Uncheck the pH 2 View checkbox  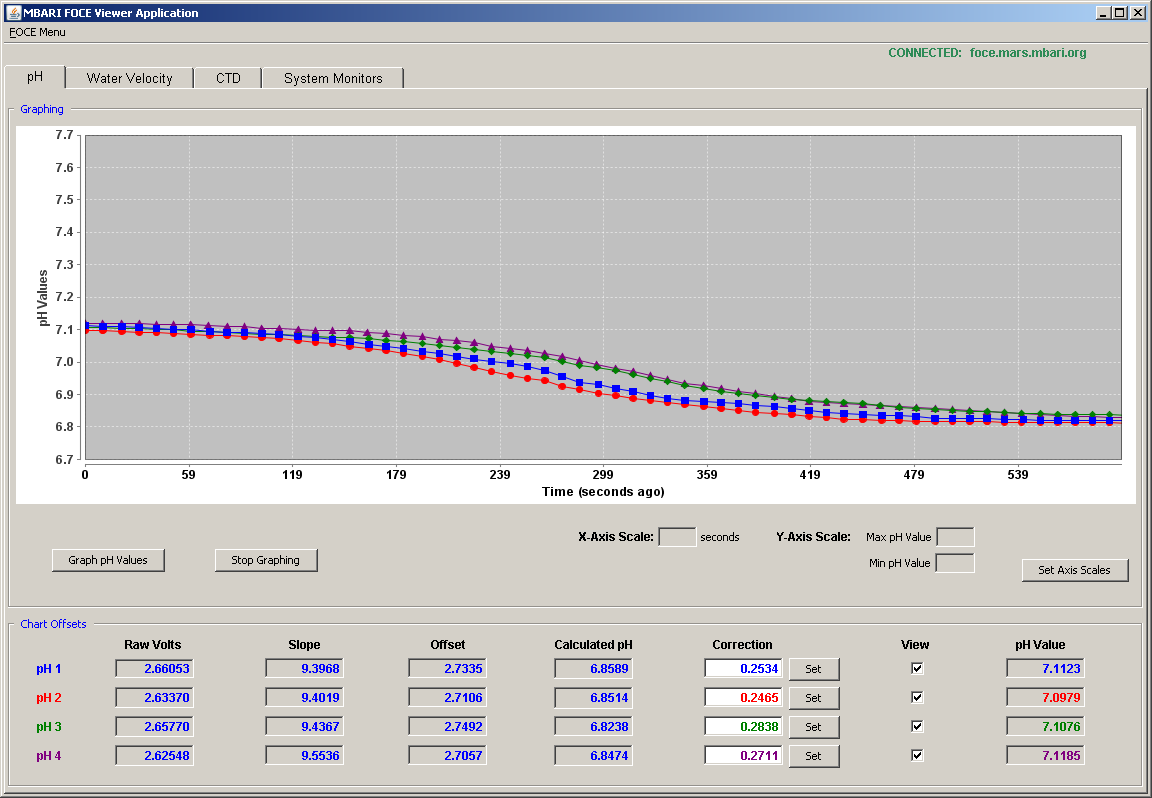(917, 697)
